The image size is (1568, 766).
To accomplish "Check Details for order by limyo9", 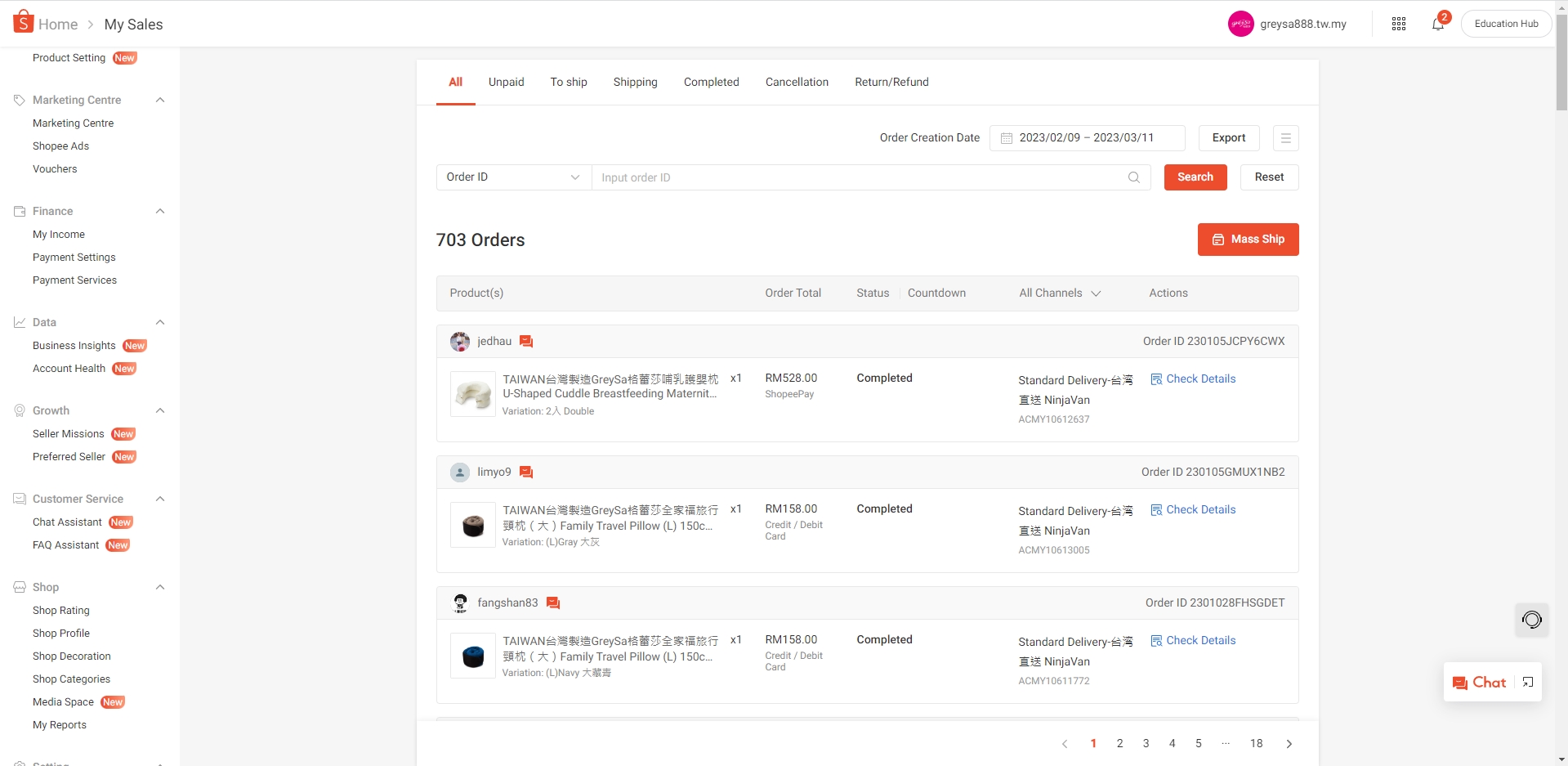I will [x=1193, y=510].
